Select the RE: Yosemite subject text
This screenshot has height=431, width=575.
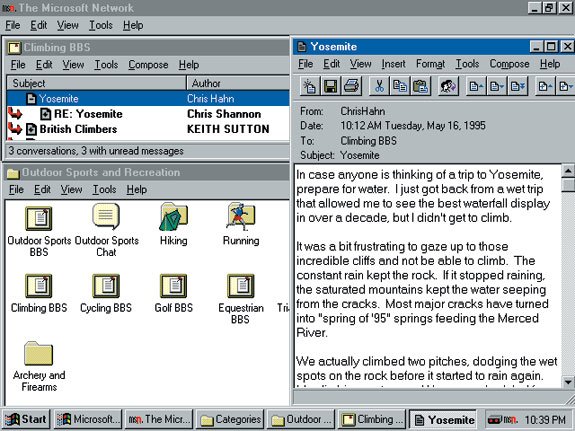click(88, 114)
